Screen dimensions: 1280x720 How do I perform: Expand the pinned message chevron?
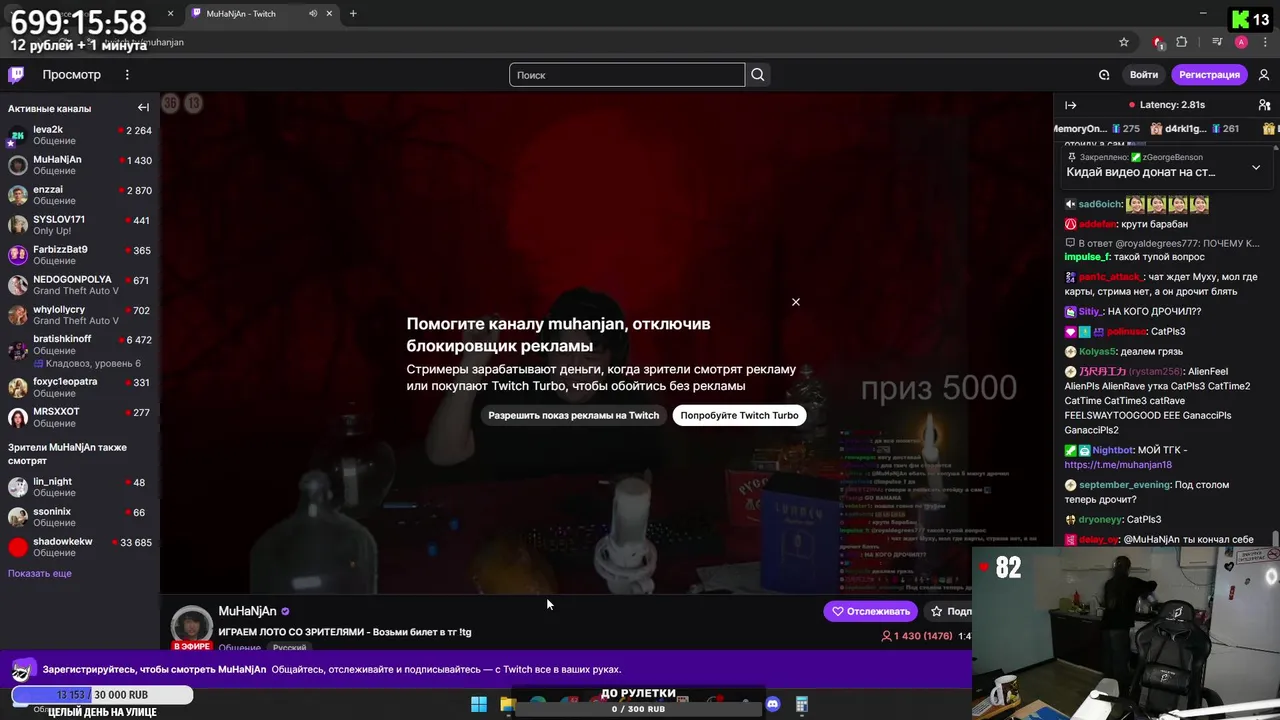tap(1256, 168)
